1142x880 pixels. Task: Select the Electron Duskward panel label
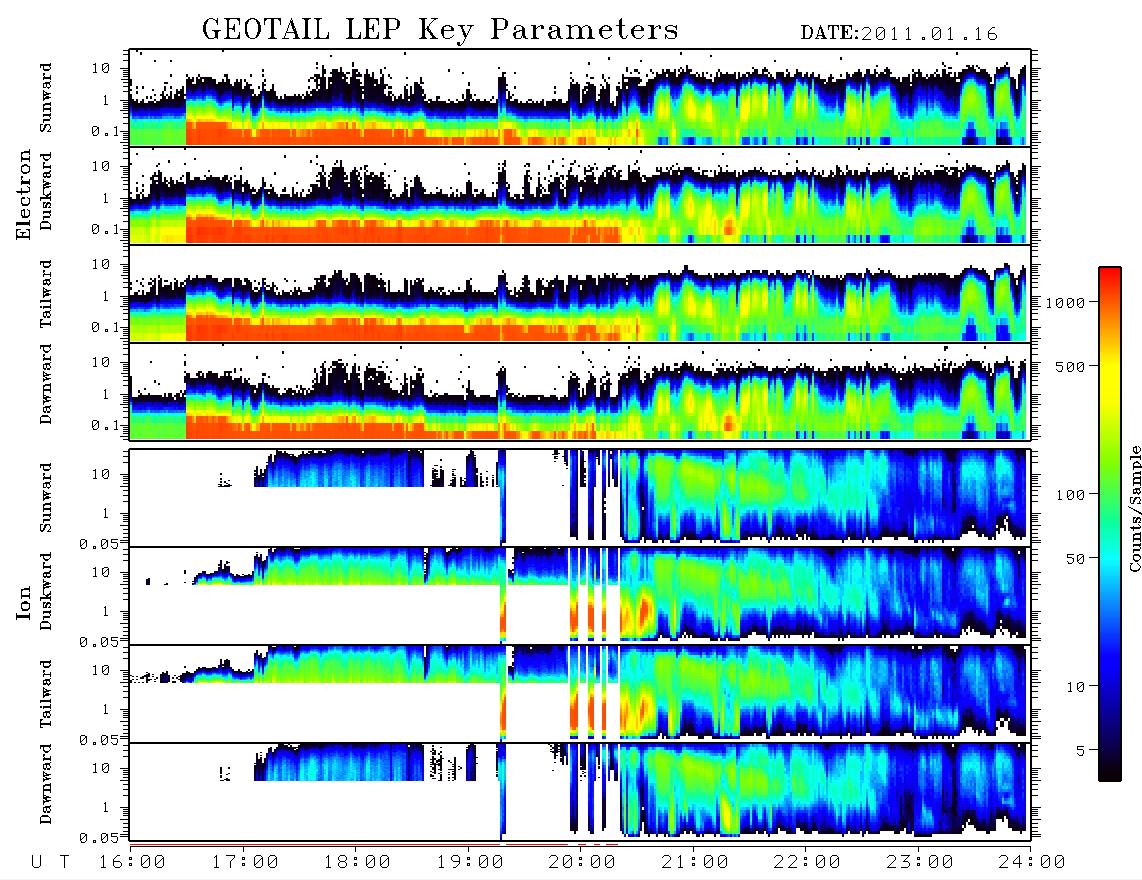[x=46, y=191]
